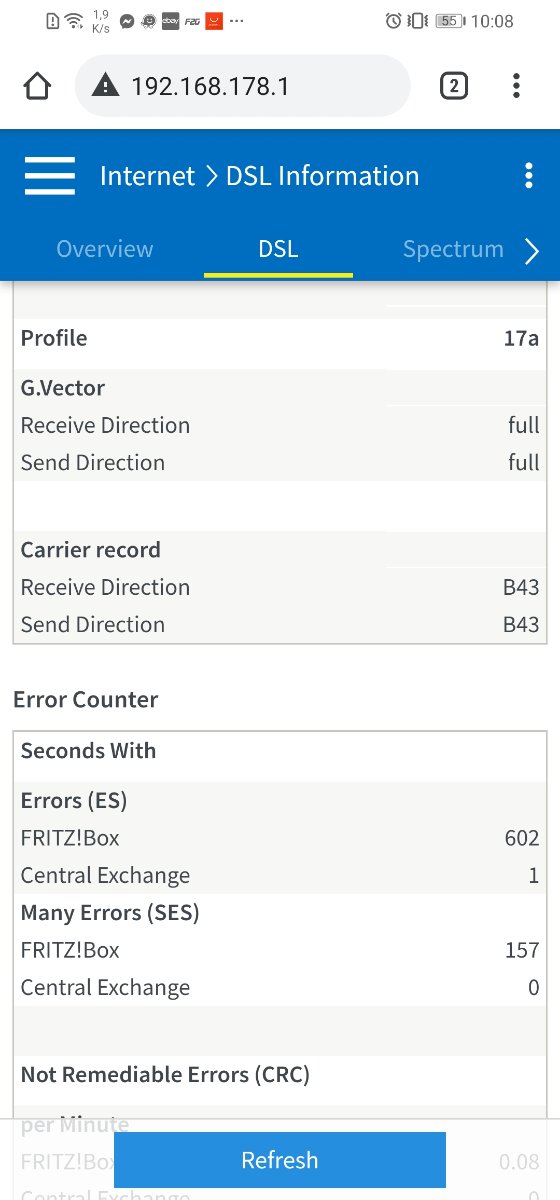Open the FRITZ!Box hamburger menu
This screenshot has height=1200, width=560.
(50, 176)
